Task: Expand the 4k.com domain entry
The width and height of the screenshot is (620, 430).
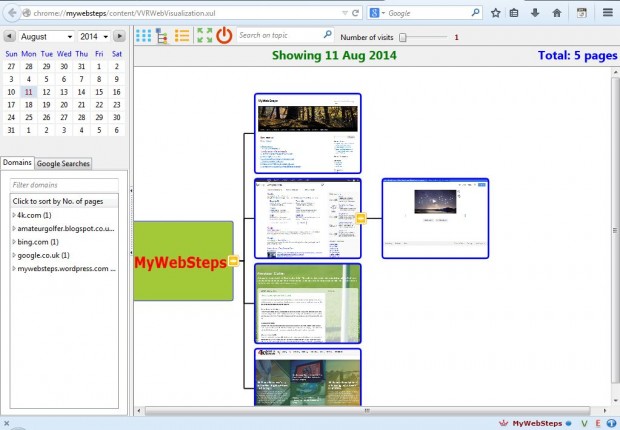Action: 14,215
